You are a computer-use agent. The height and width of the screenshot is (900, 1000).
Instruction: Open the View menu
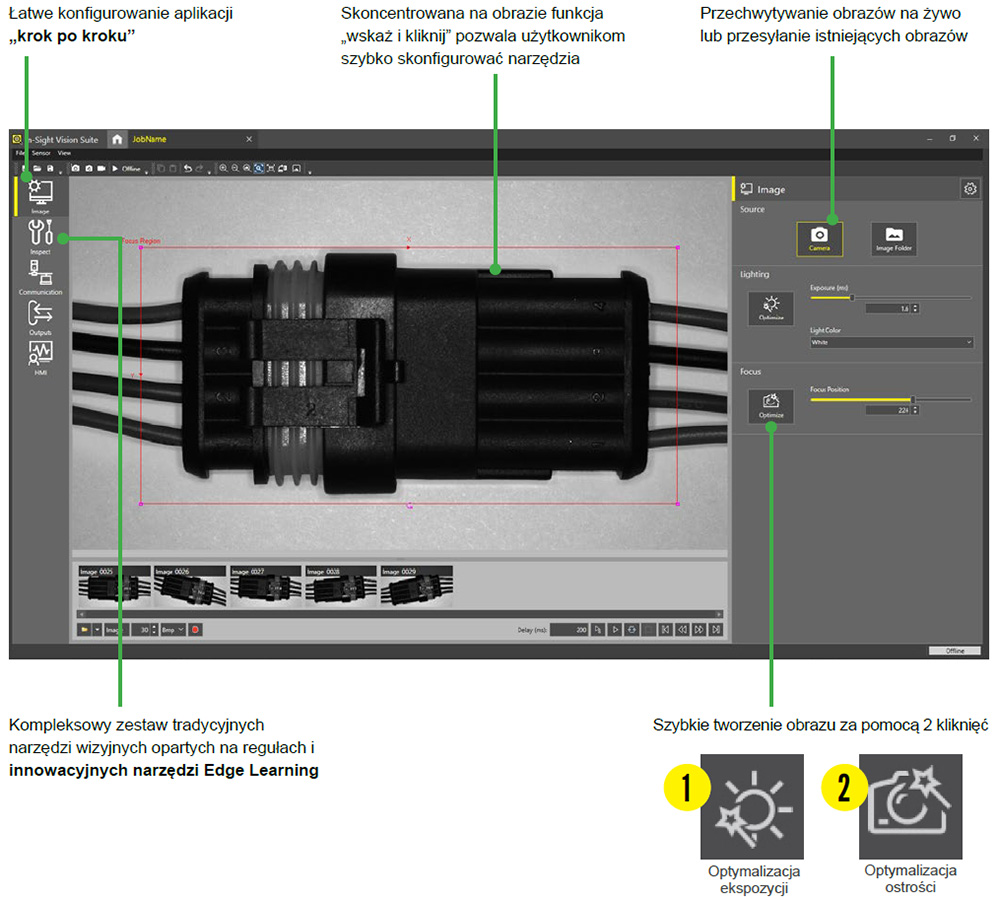coord(64,153)
